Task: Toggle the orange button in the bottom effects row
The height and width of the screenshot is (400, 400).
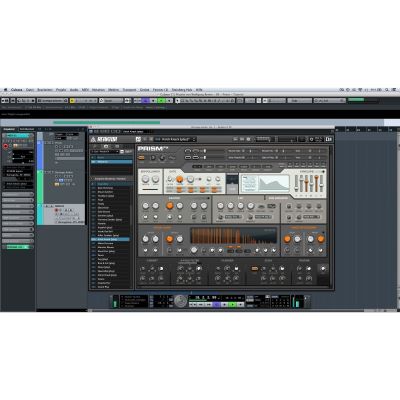Action: tap(254, 268)
